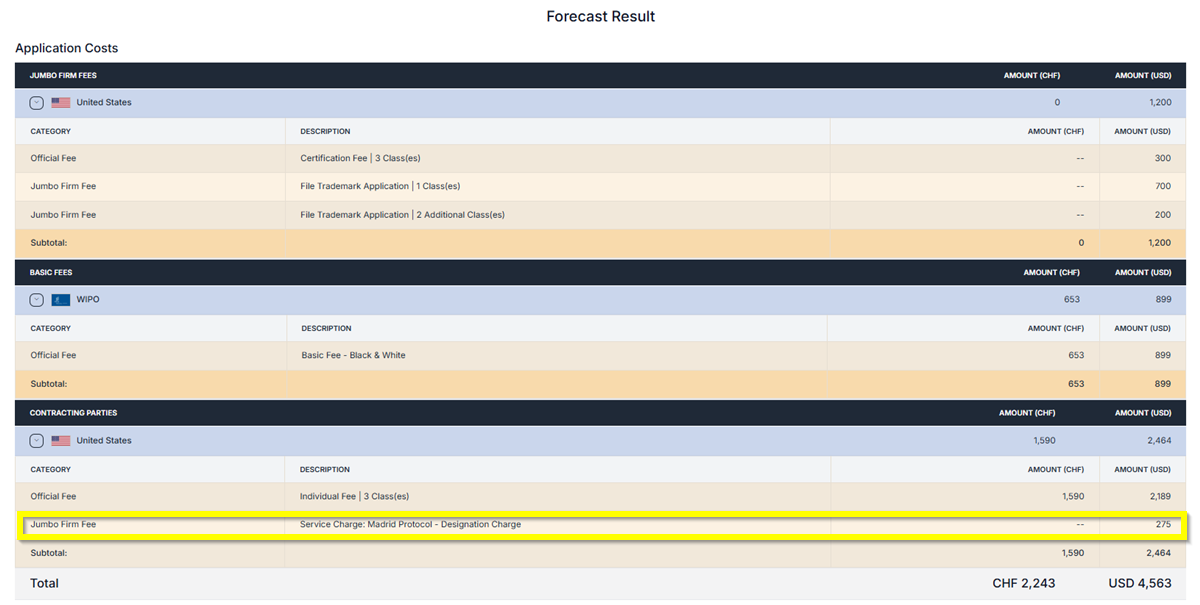Click the Application Costs heading
This screenshot has height=605, width=1200.
[x=66, y=48]
